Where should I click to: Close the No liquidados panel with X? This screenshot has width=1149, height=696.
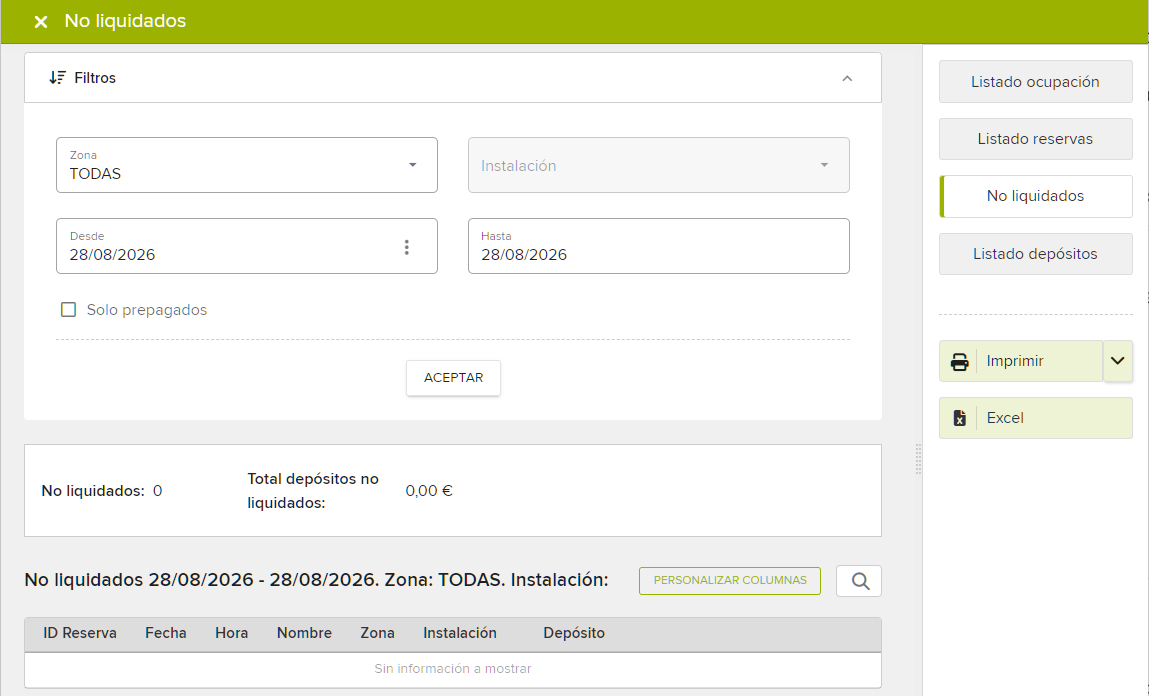coord(41,22)
